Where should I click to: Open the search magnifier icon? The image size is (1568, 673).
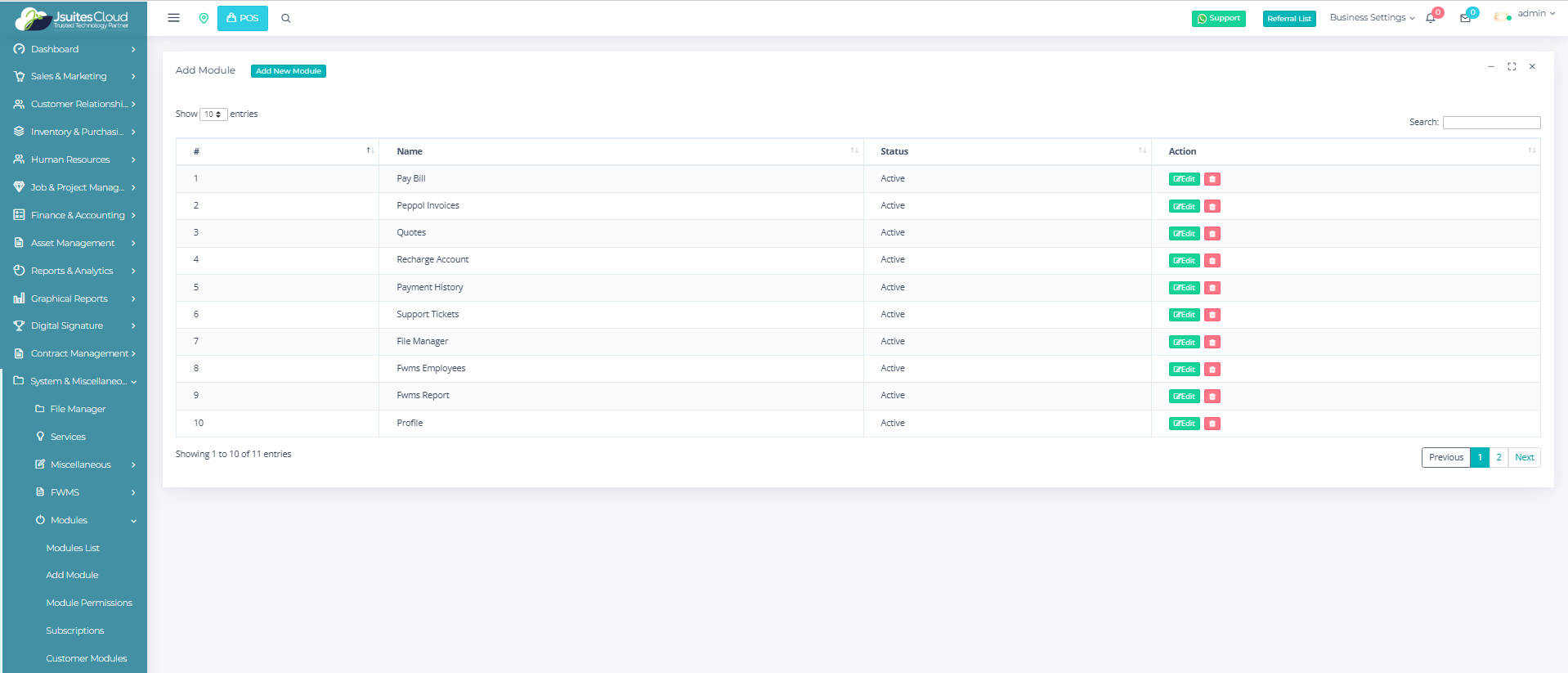[286, 18]
